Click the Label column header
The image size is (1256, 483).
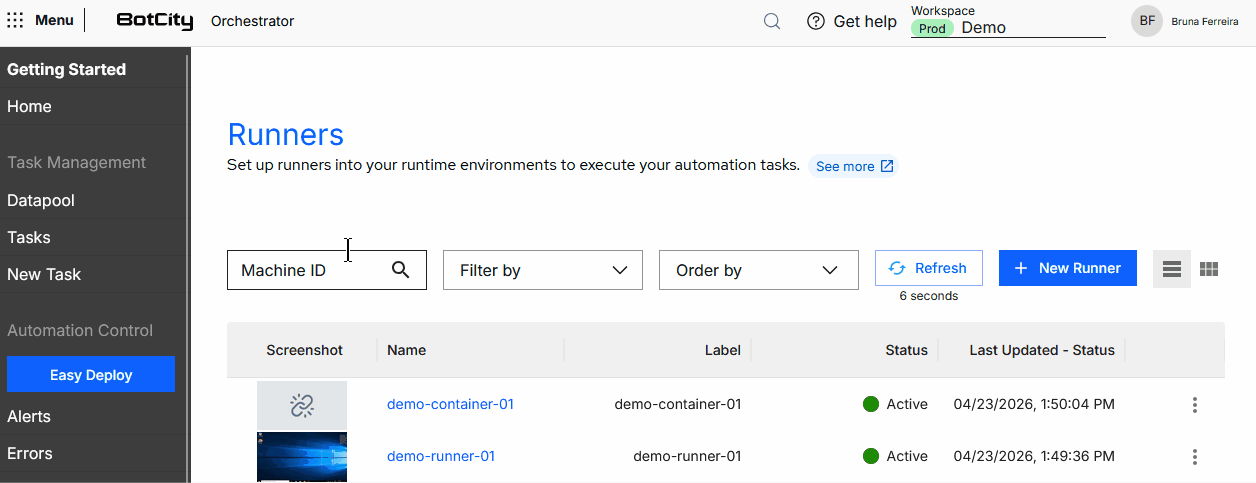[x=723, y=351]
